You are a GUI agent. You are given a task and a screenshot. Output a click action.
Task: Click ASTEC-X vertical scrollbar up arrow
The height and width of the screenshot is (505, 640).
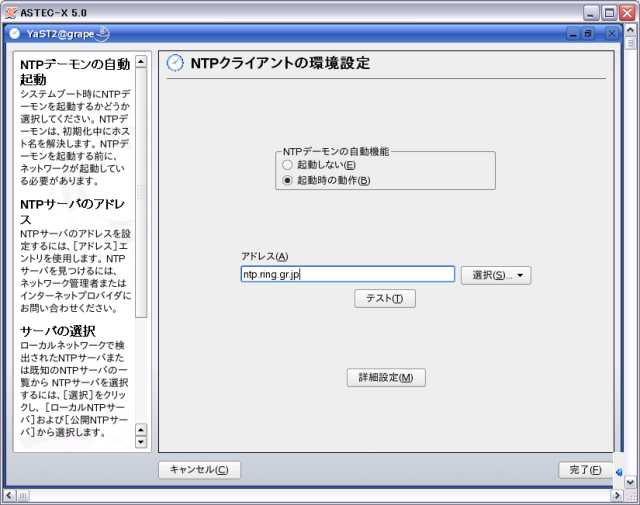[x=630, y=31]
